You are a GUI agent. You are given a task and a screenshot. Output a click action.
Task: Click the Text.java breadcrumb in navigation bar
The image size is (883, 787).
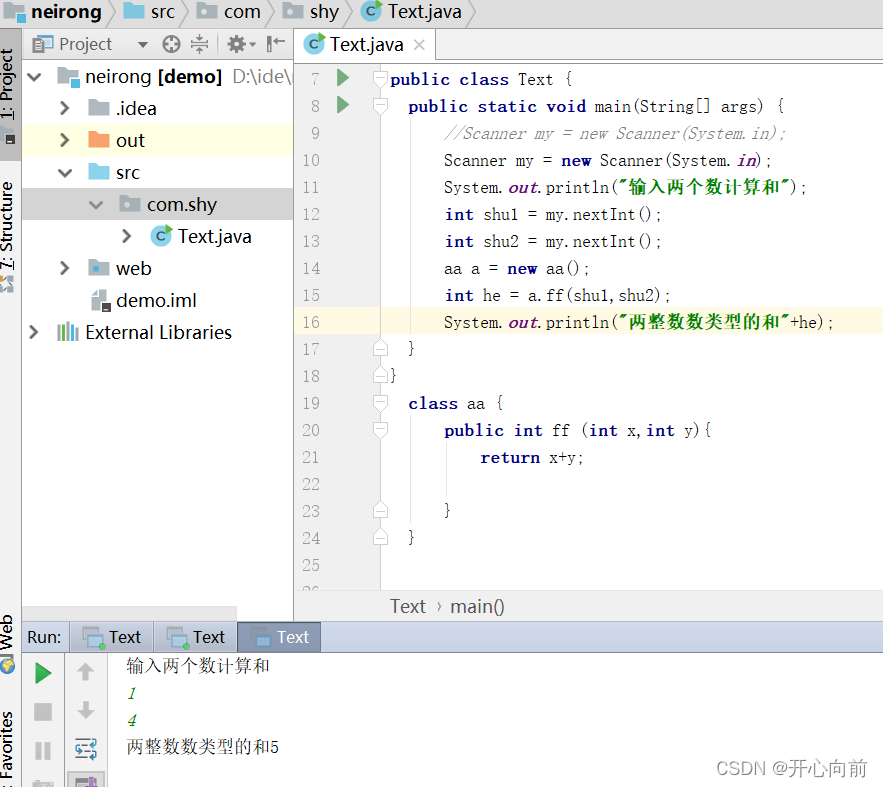(x=412, y=12)
